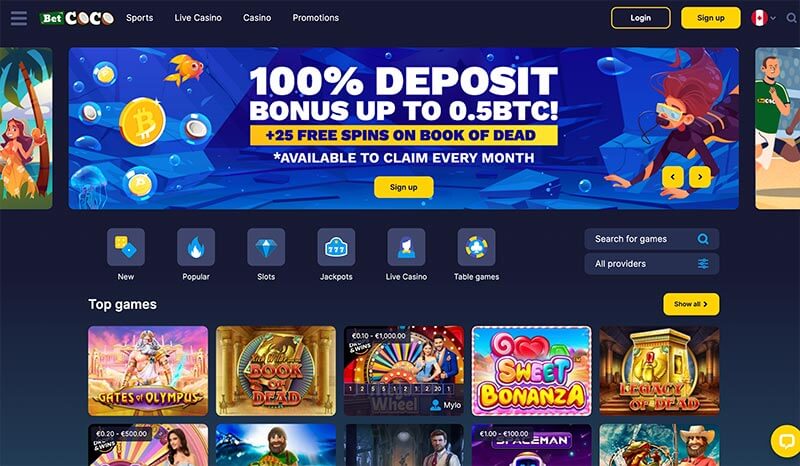Choose the Jackpots 777 icon
This screenshot has width=800, height=466.
pyautogui.click(x=336, y=247)
